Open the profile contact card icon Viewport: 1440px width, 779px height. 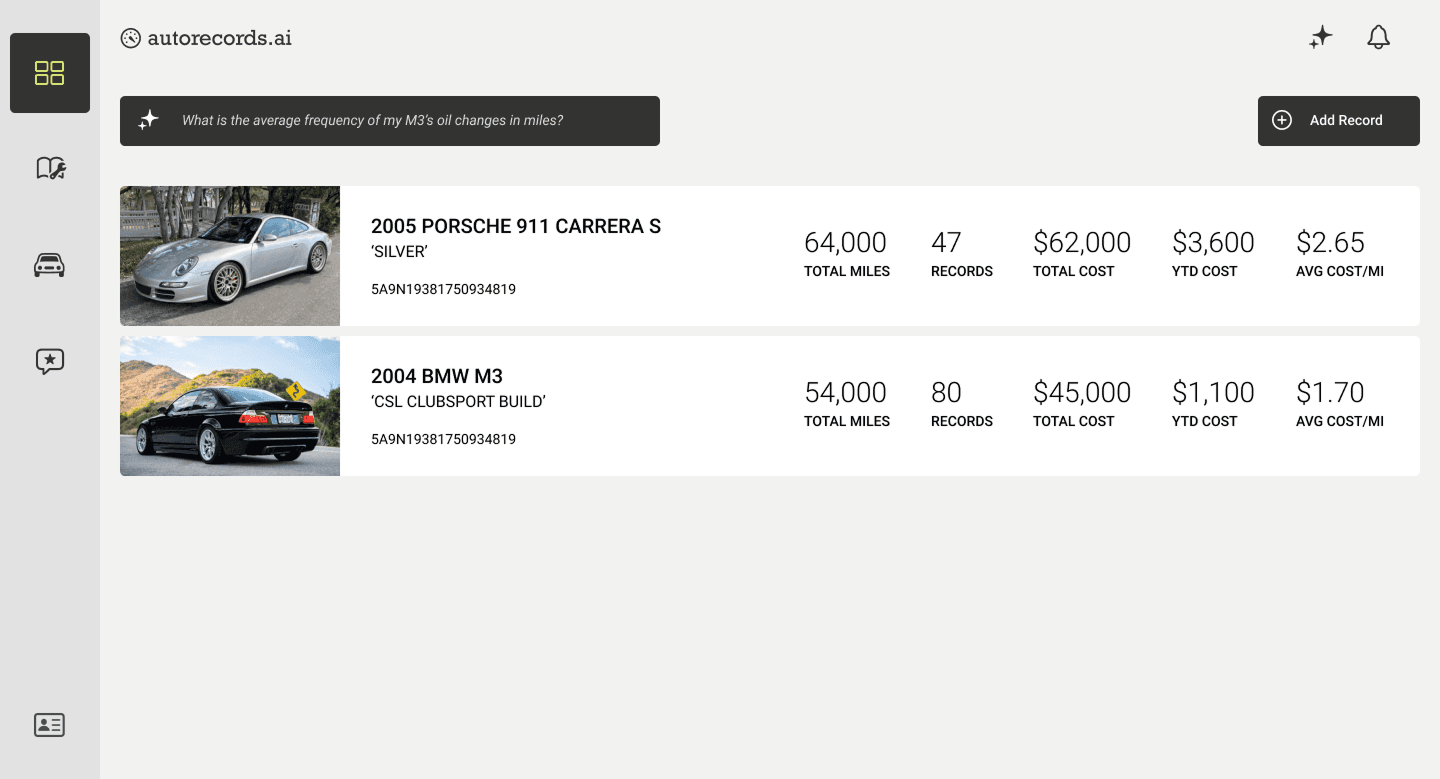pos(49,725)
